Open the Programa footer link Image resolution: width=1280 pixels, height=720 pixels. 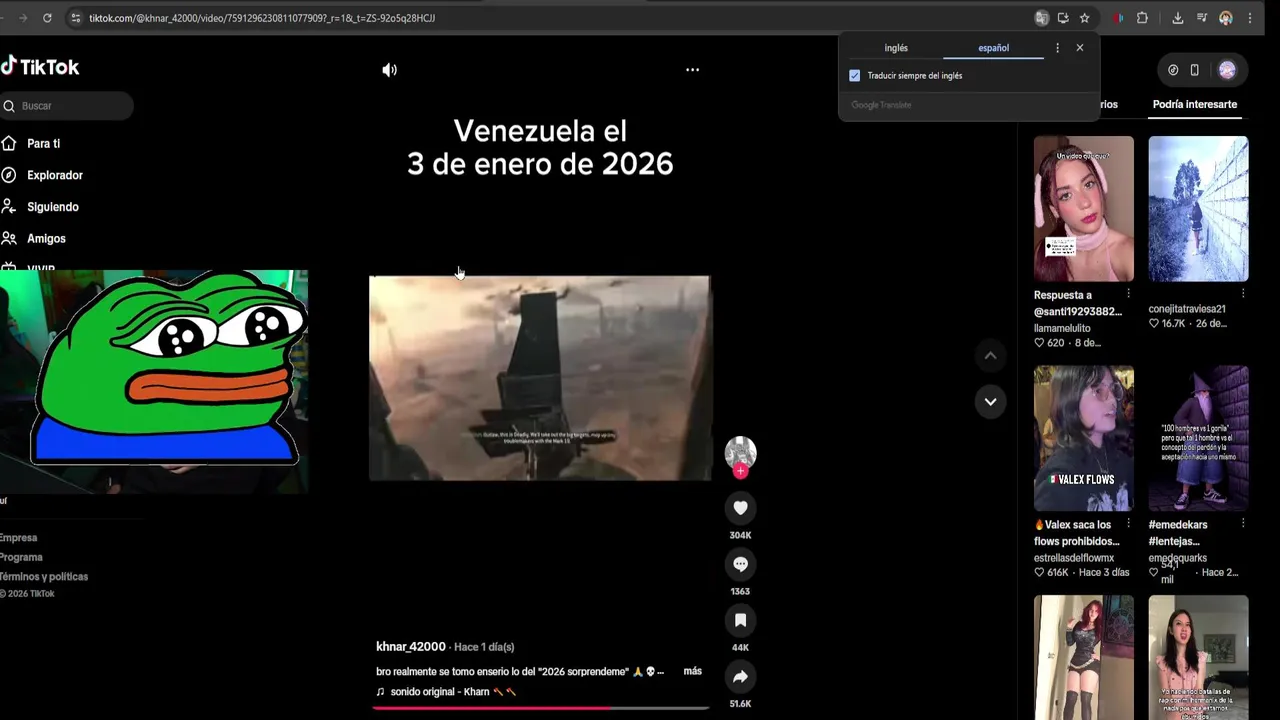click(x=21, y=557)
